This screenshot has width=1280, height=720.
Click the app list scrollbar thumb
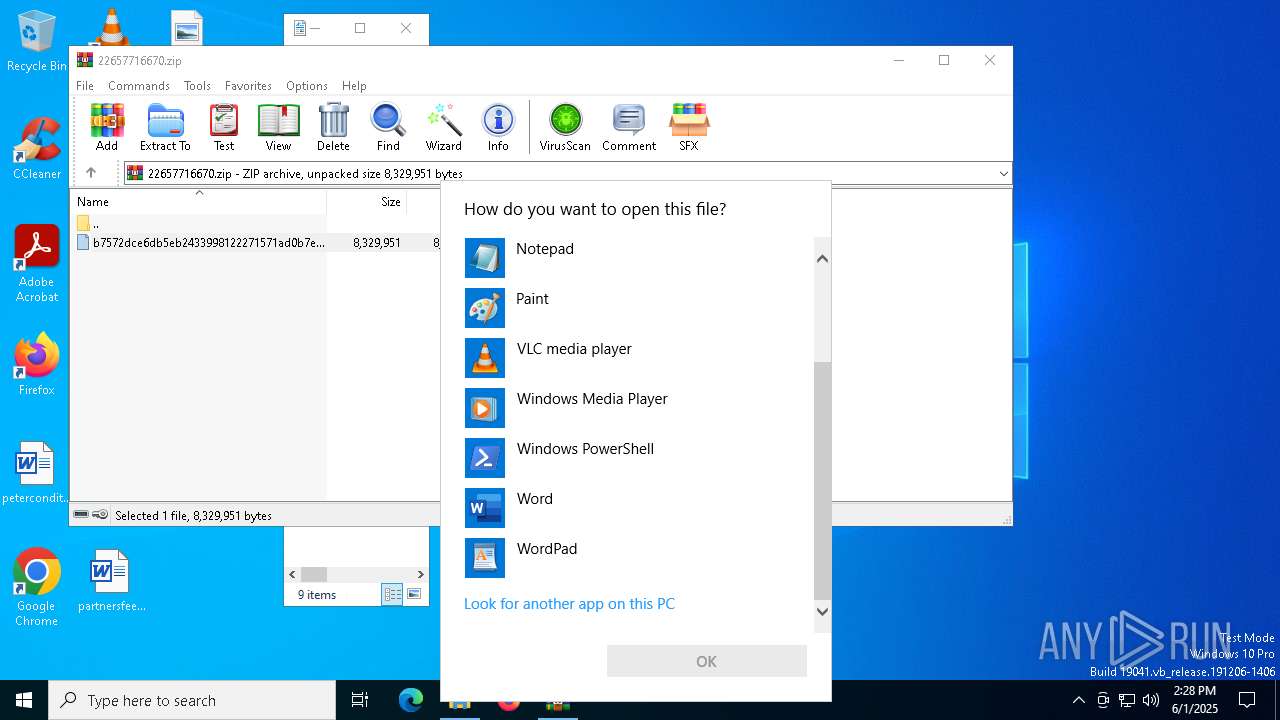(822, 480)
